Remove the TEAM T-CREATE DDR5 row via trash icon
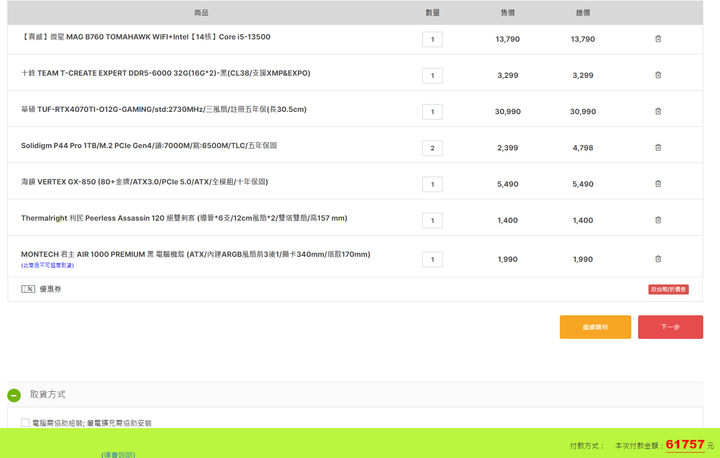The height and width of the screenshot is (458, 720). click(x=658, y=75)
